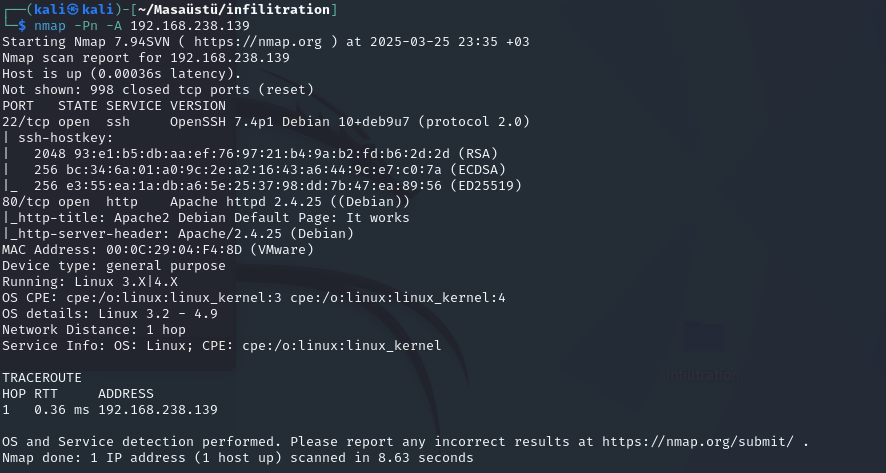
Task: Click the PORT STATE SERVICE VERSION header row
Action: pyautogui.click(x=114, y=106)
